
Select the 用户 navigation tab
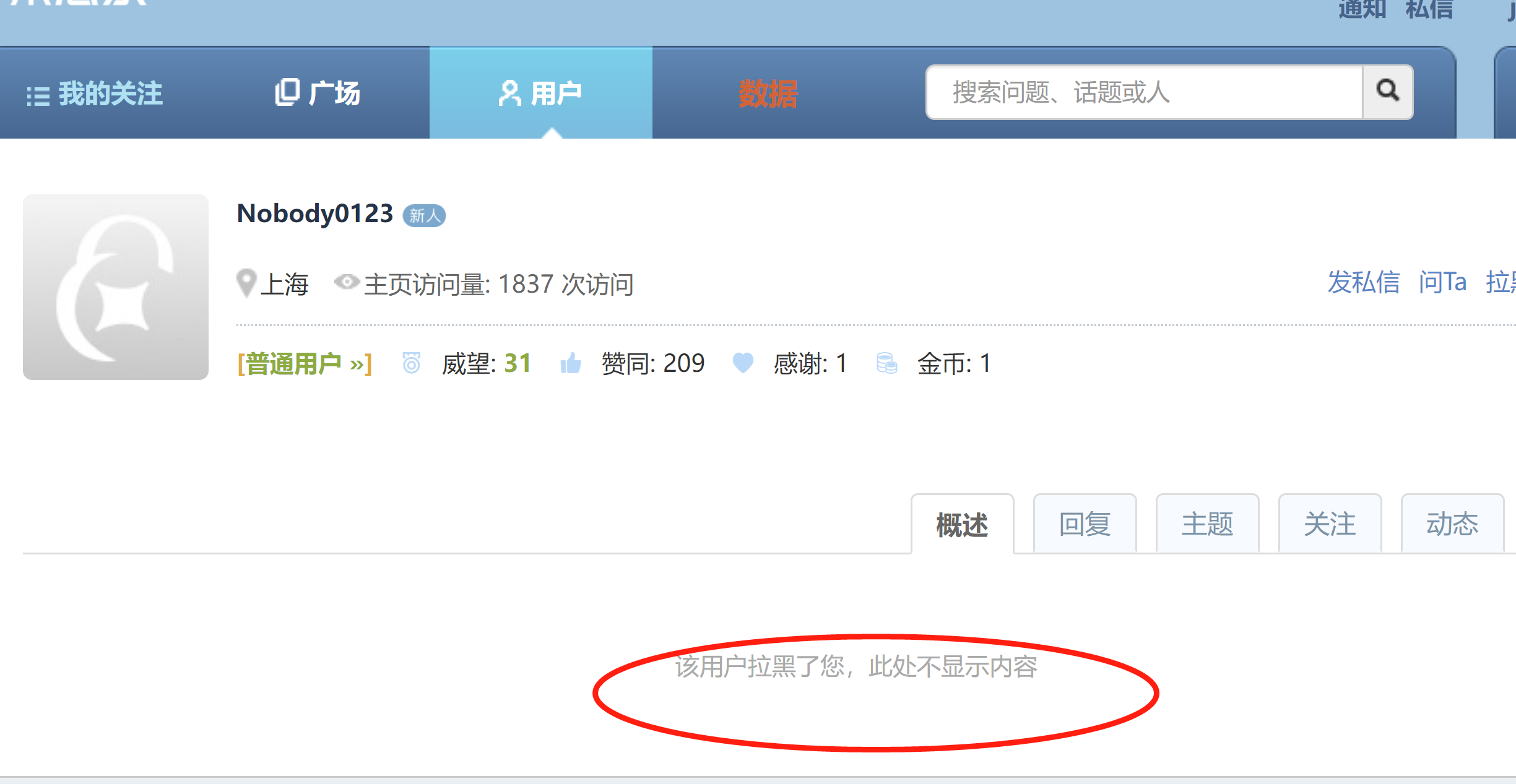click(x=540, y=93)
